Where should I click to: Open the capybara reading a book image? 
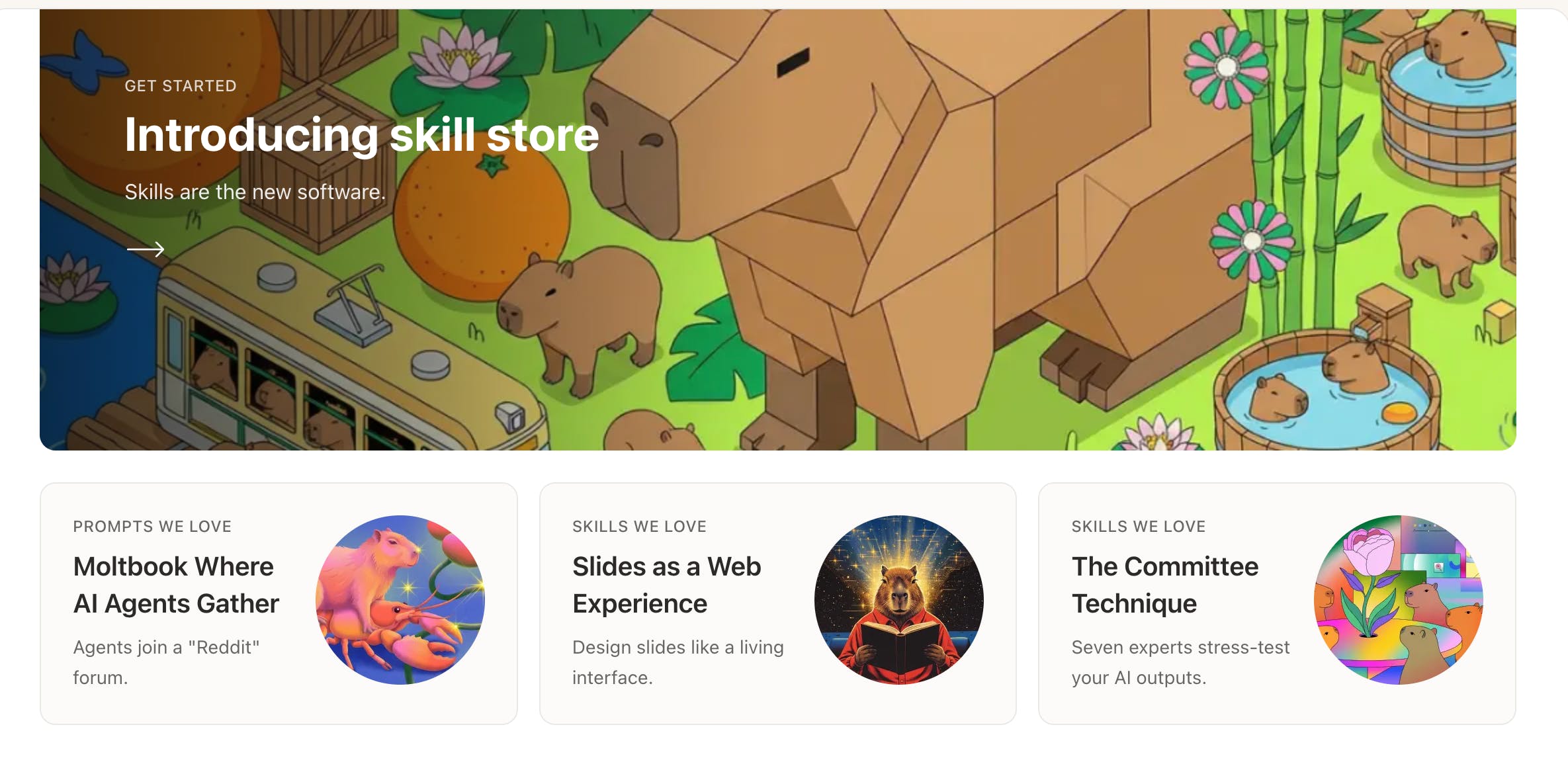coord(899,600)
